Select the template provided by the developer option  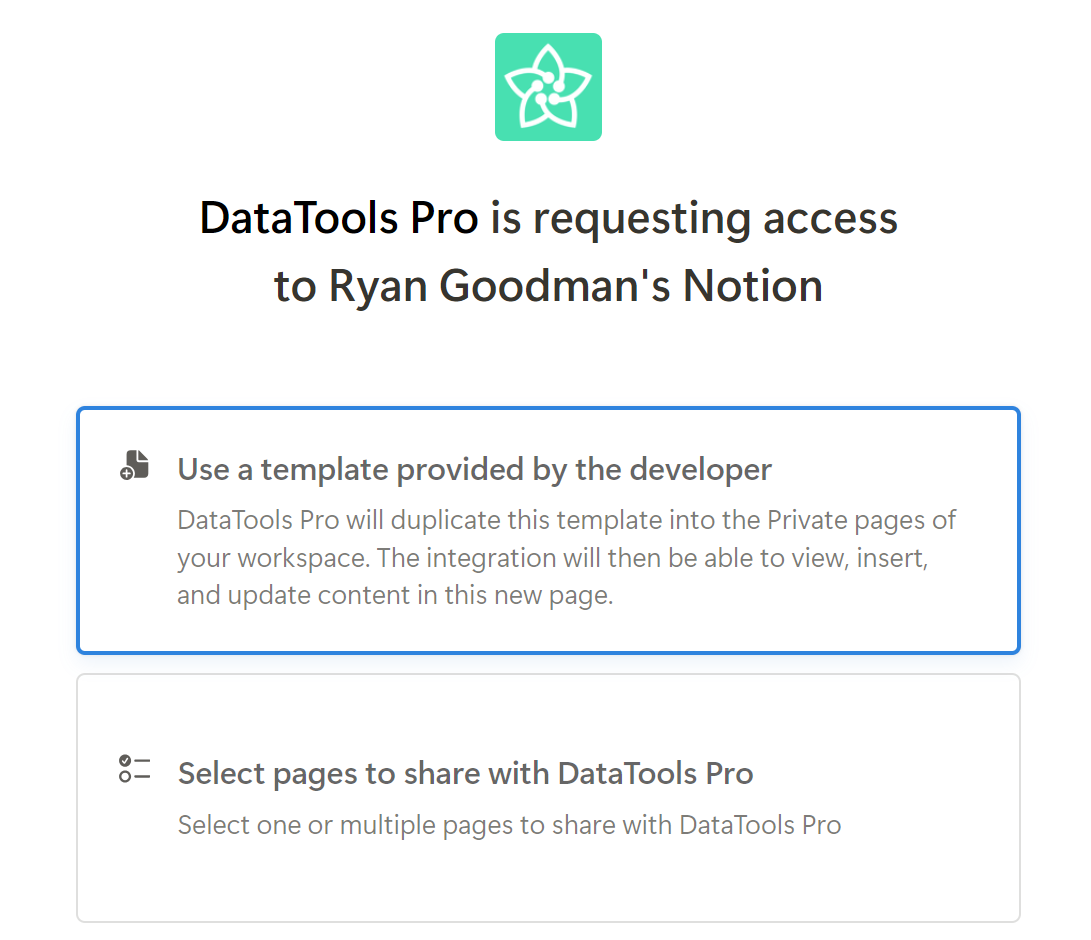pyautogui.click(x=548, y=530)
